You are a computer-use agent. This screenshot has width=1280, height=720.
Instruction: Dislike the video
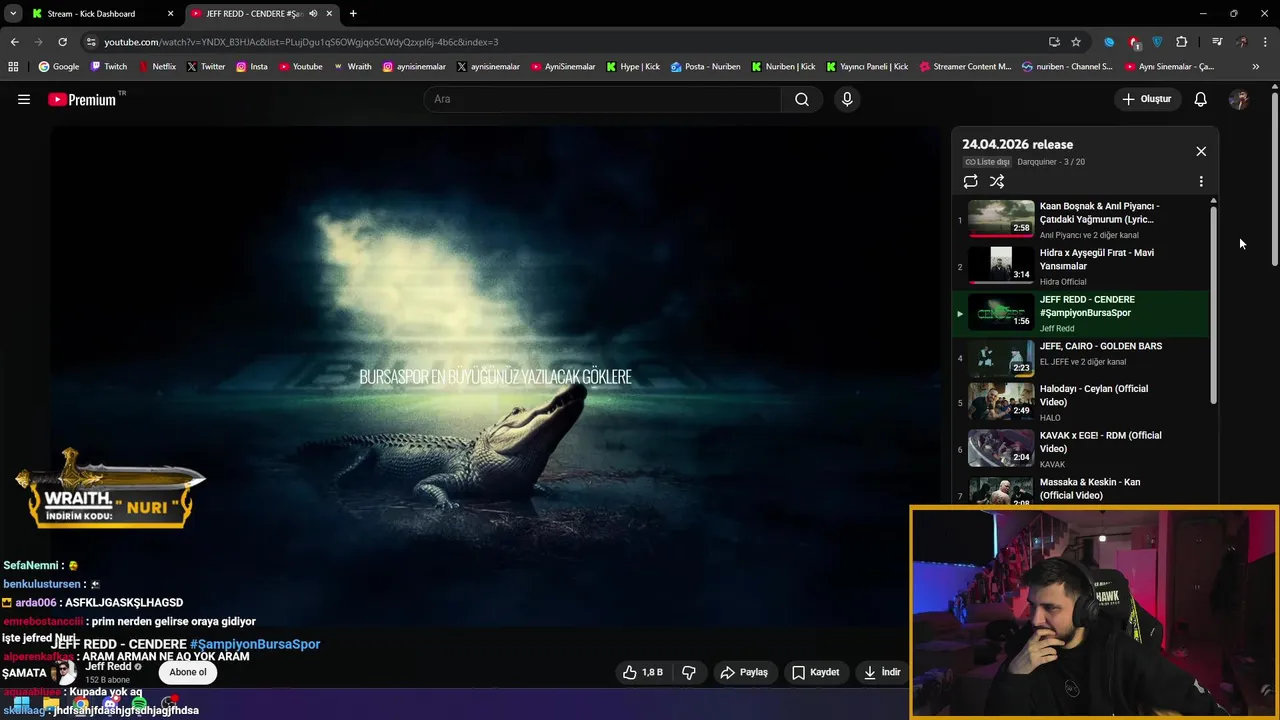[689, 672]
